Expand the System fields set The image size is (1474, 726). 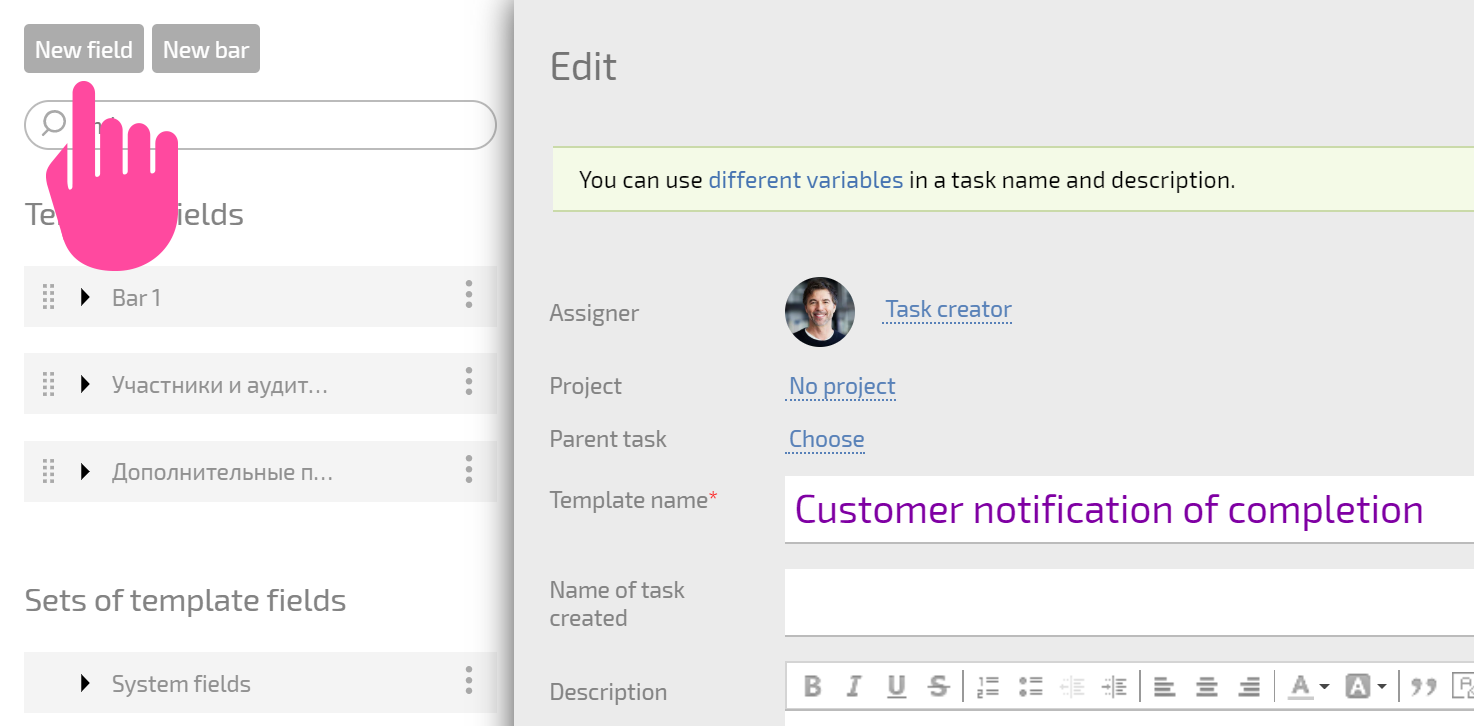(x=85, y=684)
